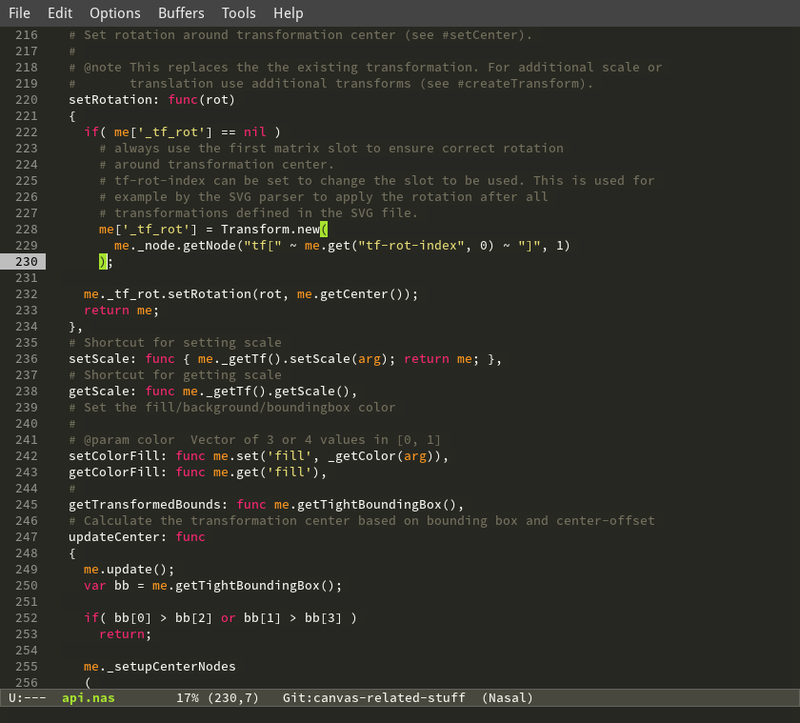Image resolution: width=800 pixels, height=723 pixels.
Task: Click the highlighted line number 230
Action: [x=28, y=262]
